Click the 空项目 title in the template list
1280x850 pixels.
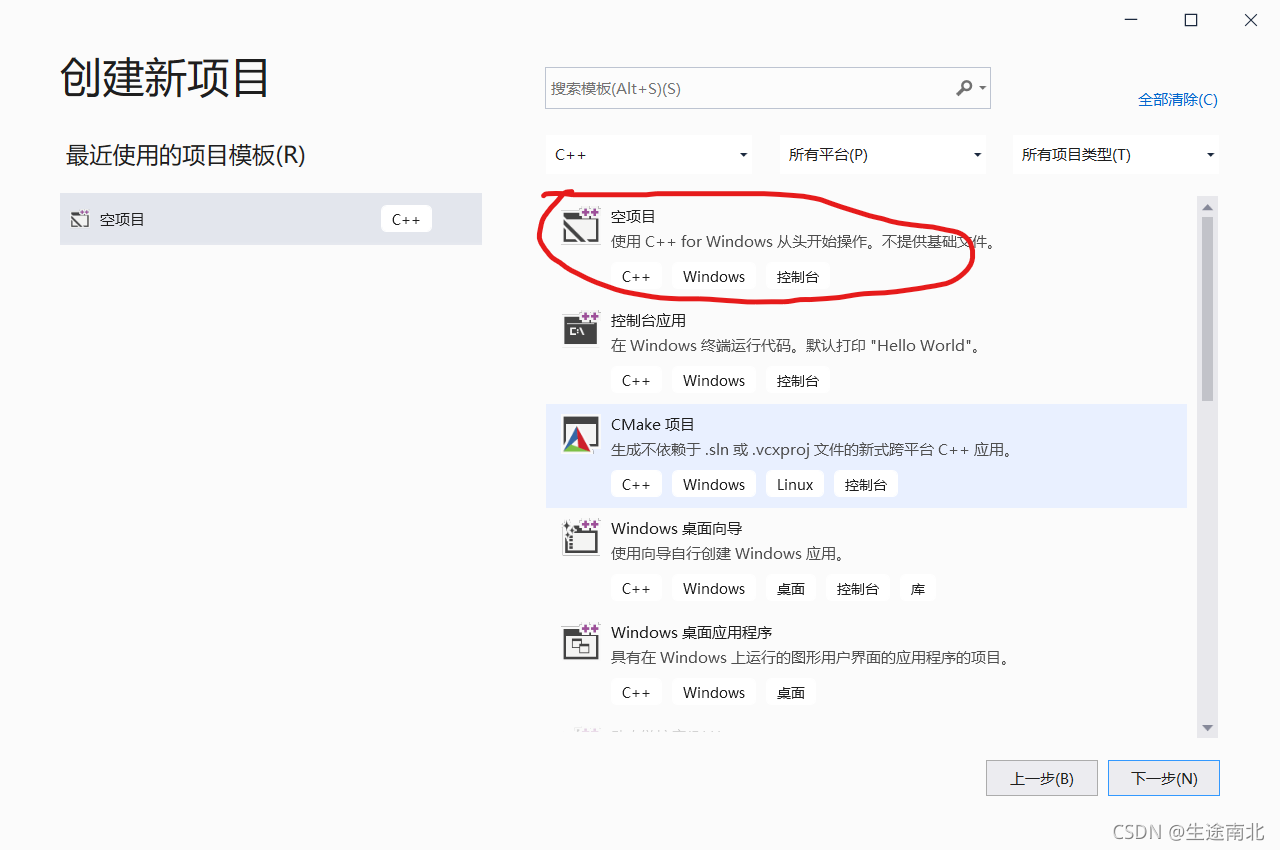point(633,216)
